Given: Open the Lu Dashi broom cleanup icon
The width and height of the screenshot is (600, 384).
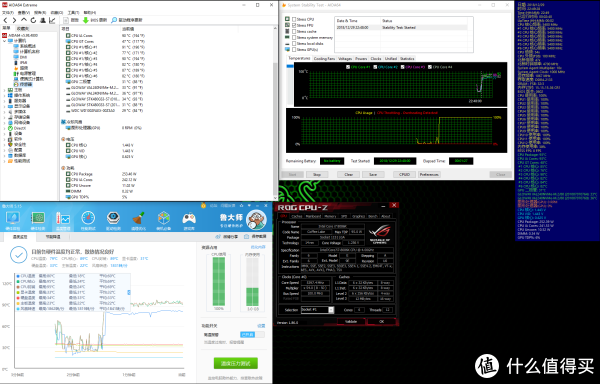Looking at the screenshot, I should (x=139, y=218).
